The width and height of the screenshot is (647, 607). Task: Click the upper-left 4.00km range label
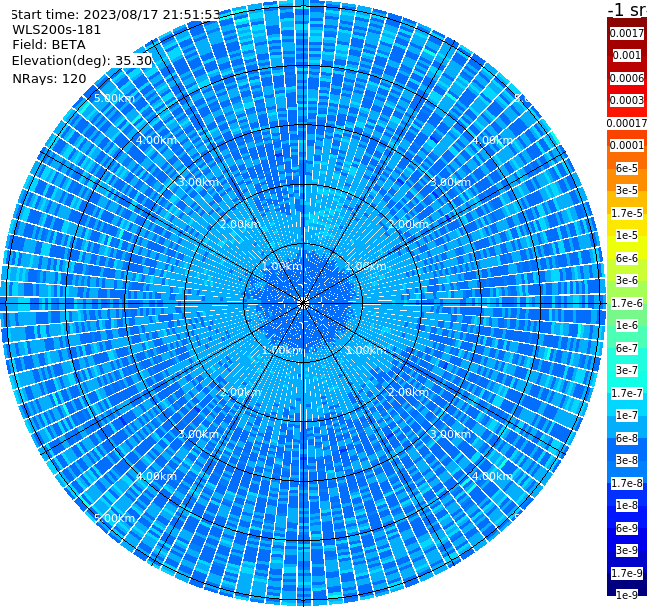coord(156,140)
